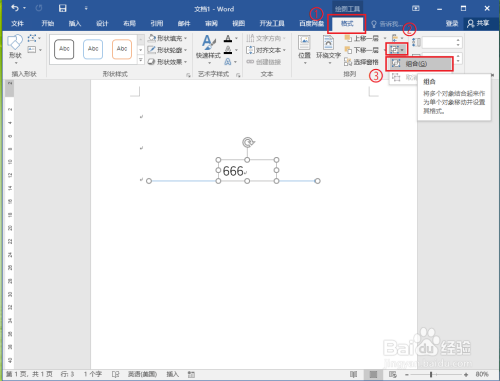Open 快速样式 WordArt quick styles
500x381 pixels.
coord(208,49)
